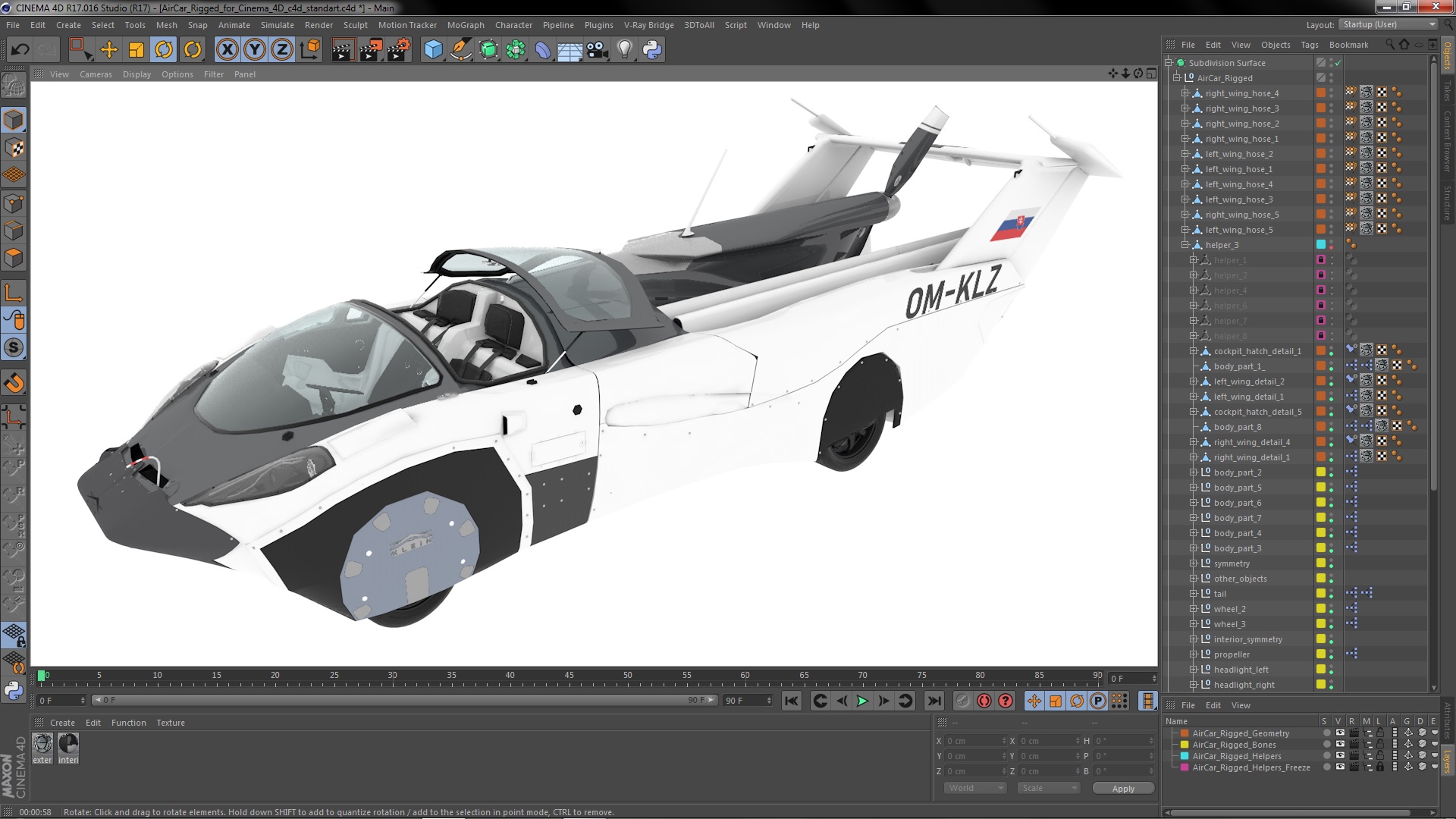The image size is (1456, 819).
Task: Open the Scale mode dropdown
Action: [1050, 788]
